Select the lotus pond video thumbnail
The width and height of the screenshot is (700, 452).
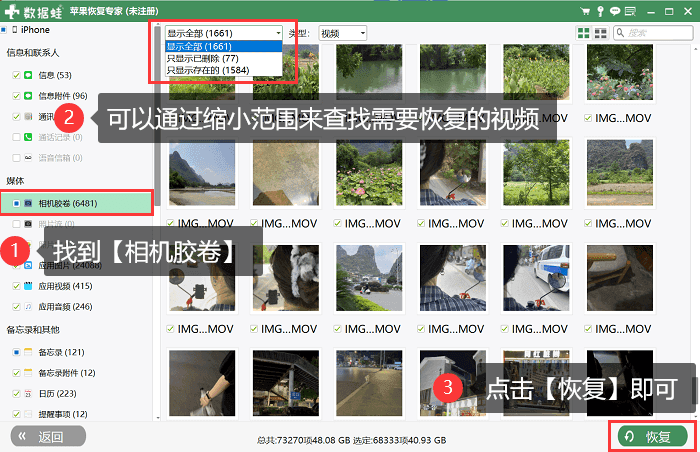[369, 172]
